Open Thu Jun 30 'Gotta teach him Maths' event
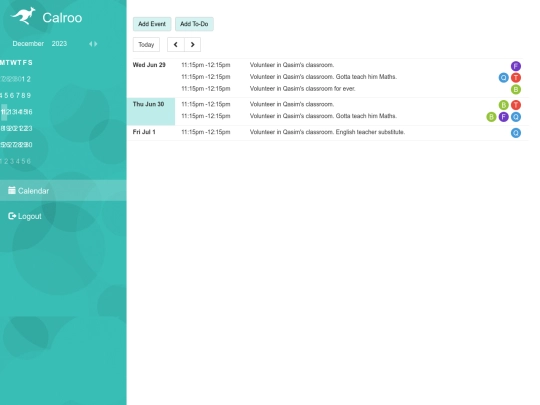This screenshot has height=405, width=540. pyautogui.click(x=323, y=116)
